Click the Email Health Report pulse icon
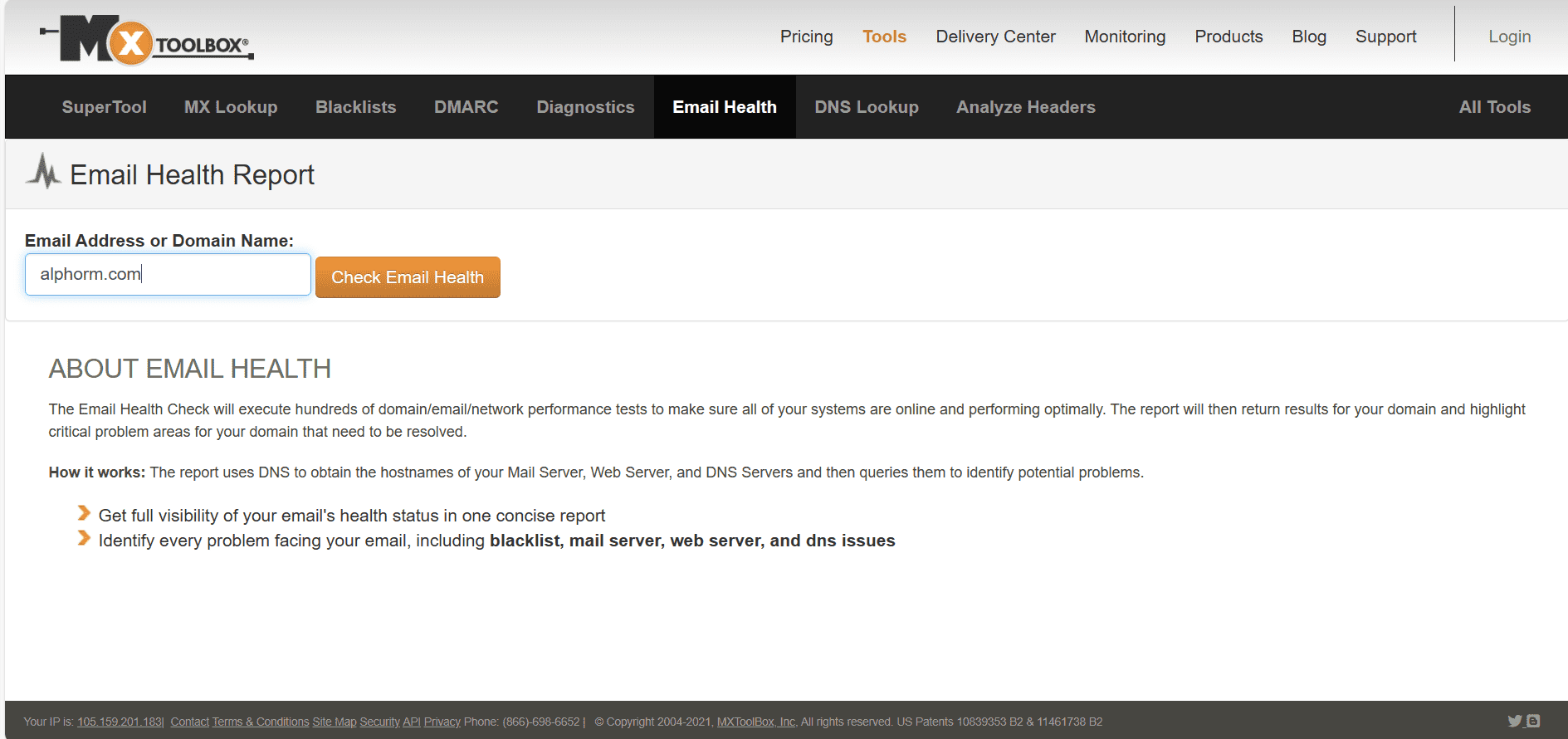Viewport: 1568px width, 739px height. coord(44,172)
